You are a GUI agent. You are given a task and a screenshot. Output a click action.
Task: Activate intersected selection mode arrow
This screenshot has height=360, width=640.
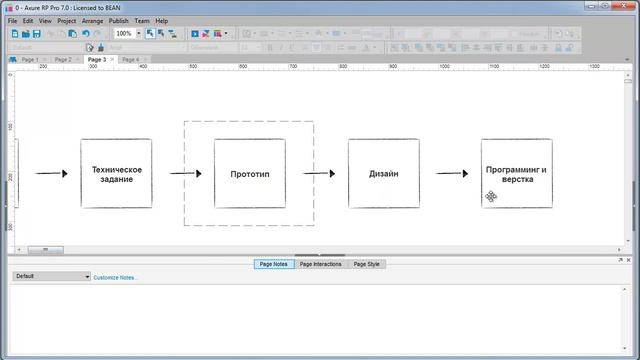tap(150, 34)
